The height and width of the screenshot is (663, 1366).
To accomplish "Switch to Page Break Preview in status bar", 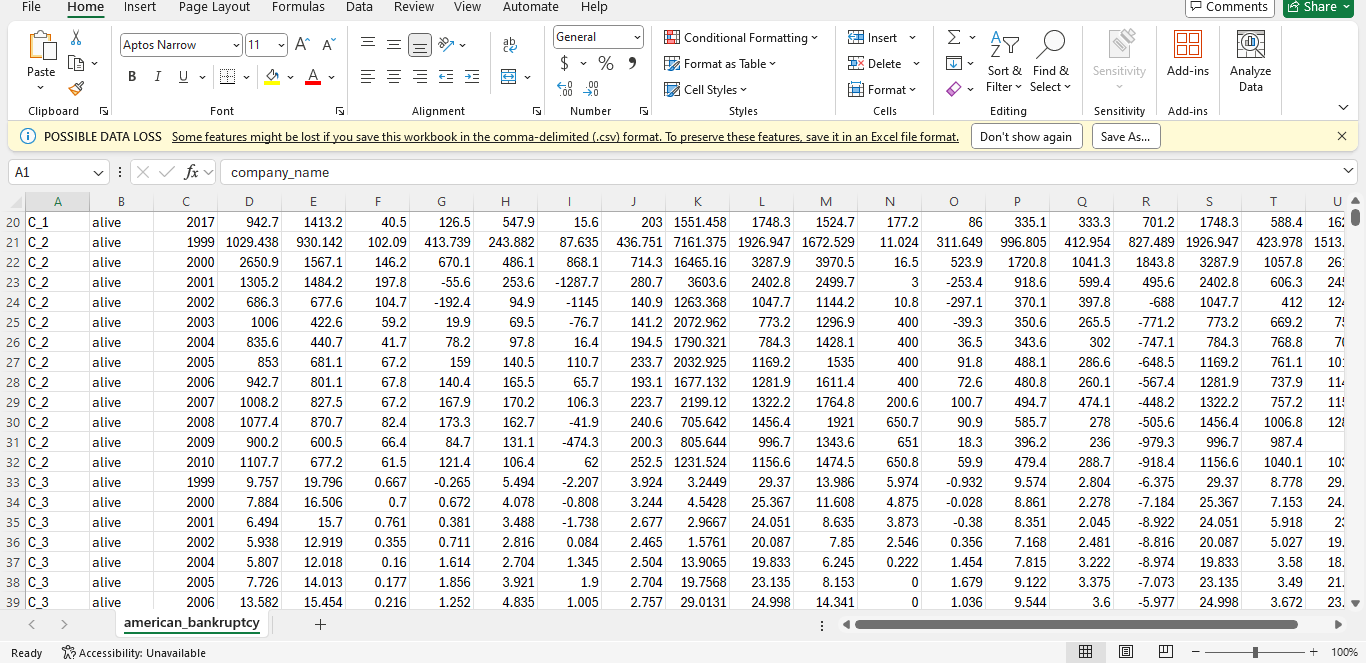I will point(1165,652).
